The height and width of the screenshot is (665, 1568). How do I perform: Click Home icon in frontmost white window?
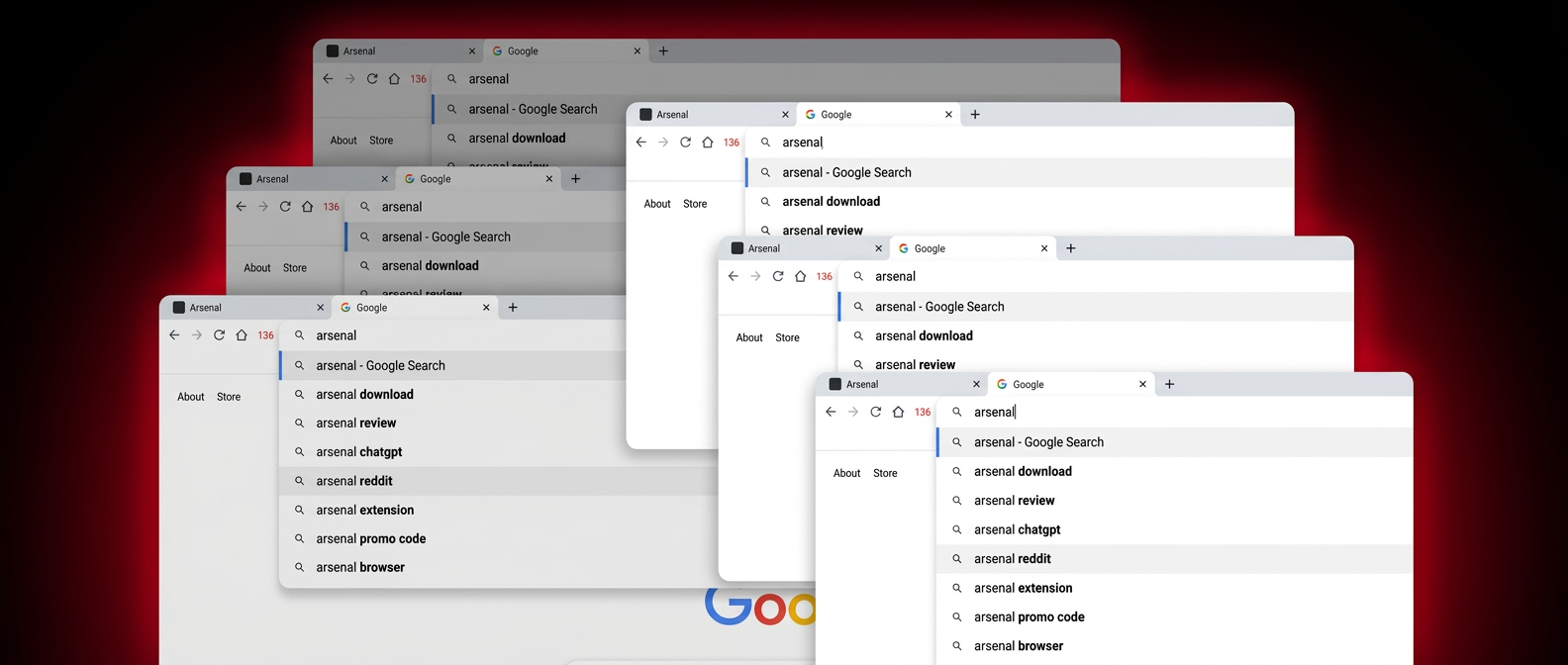coord(899,412)
